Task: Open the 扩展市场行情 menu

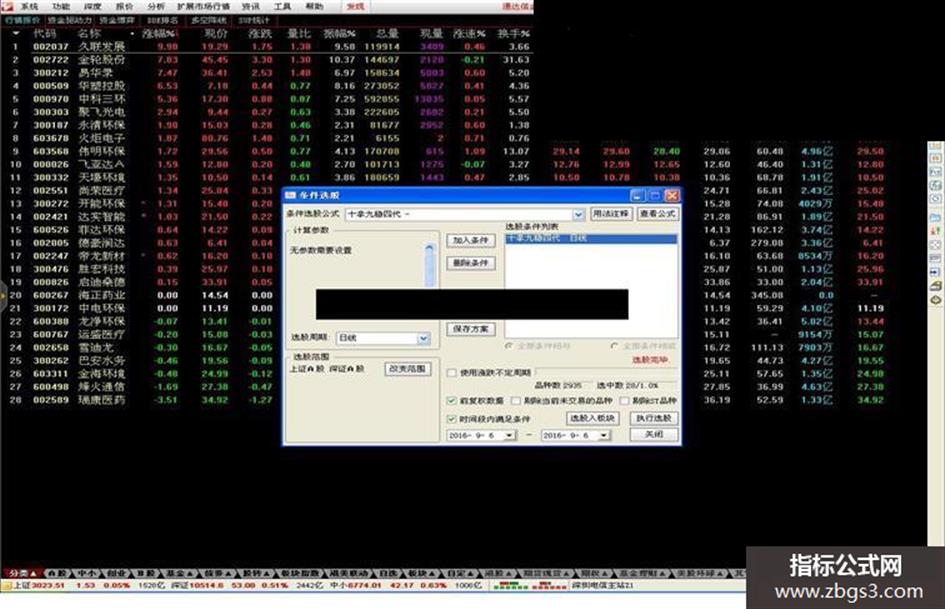Action: pyautogui.click(x=203, y=6)
